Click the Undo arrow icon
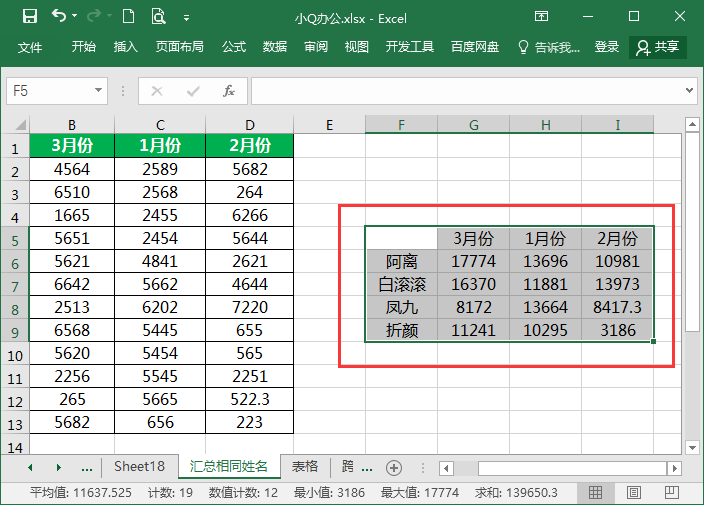 (x=59, y=16)
